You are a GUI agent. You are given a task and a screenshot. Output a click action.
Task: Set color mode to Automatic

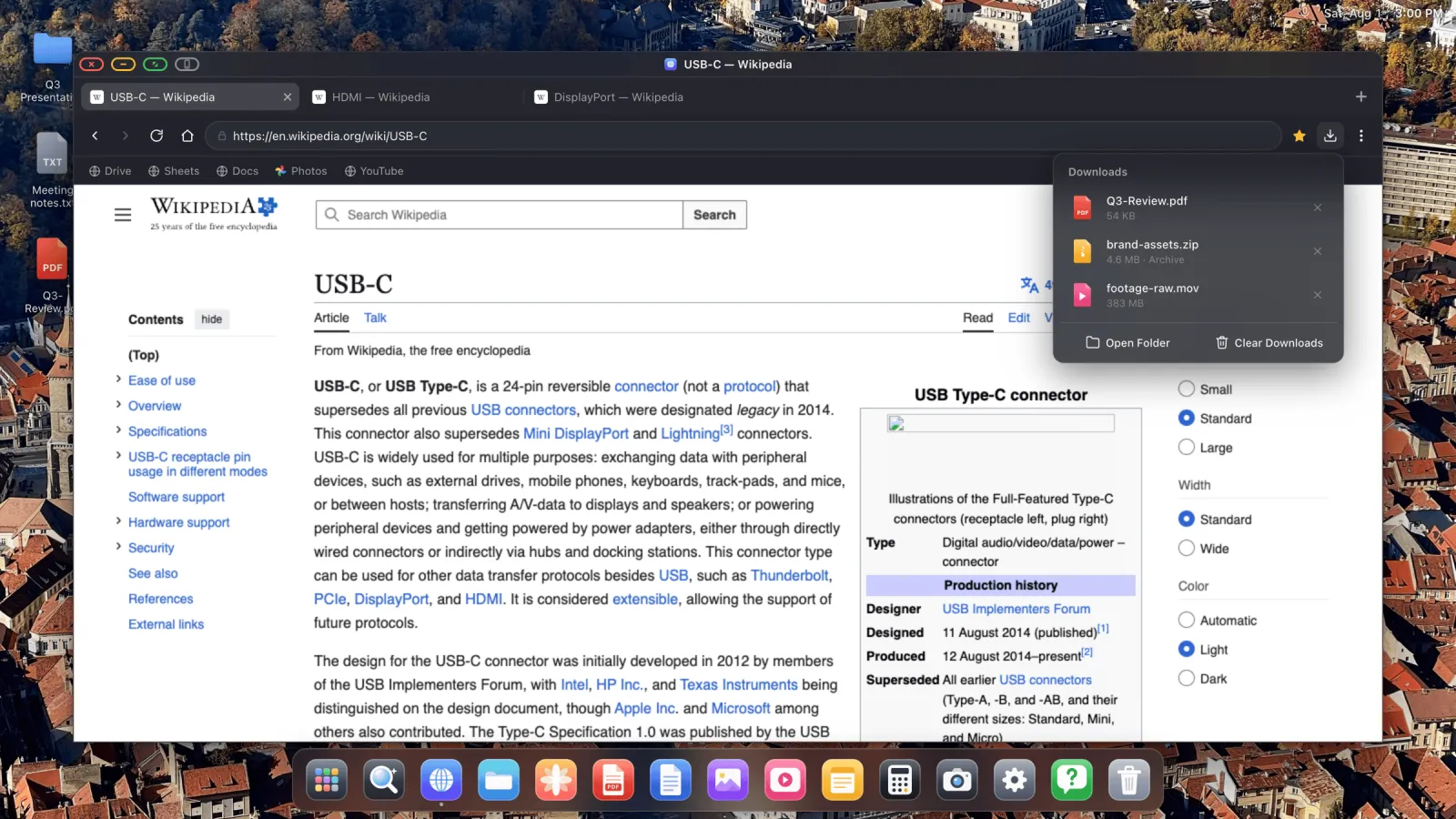pyautogui.click(x=1187, y=620)
